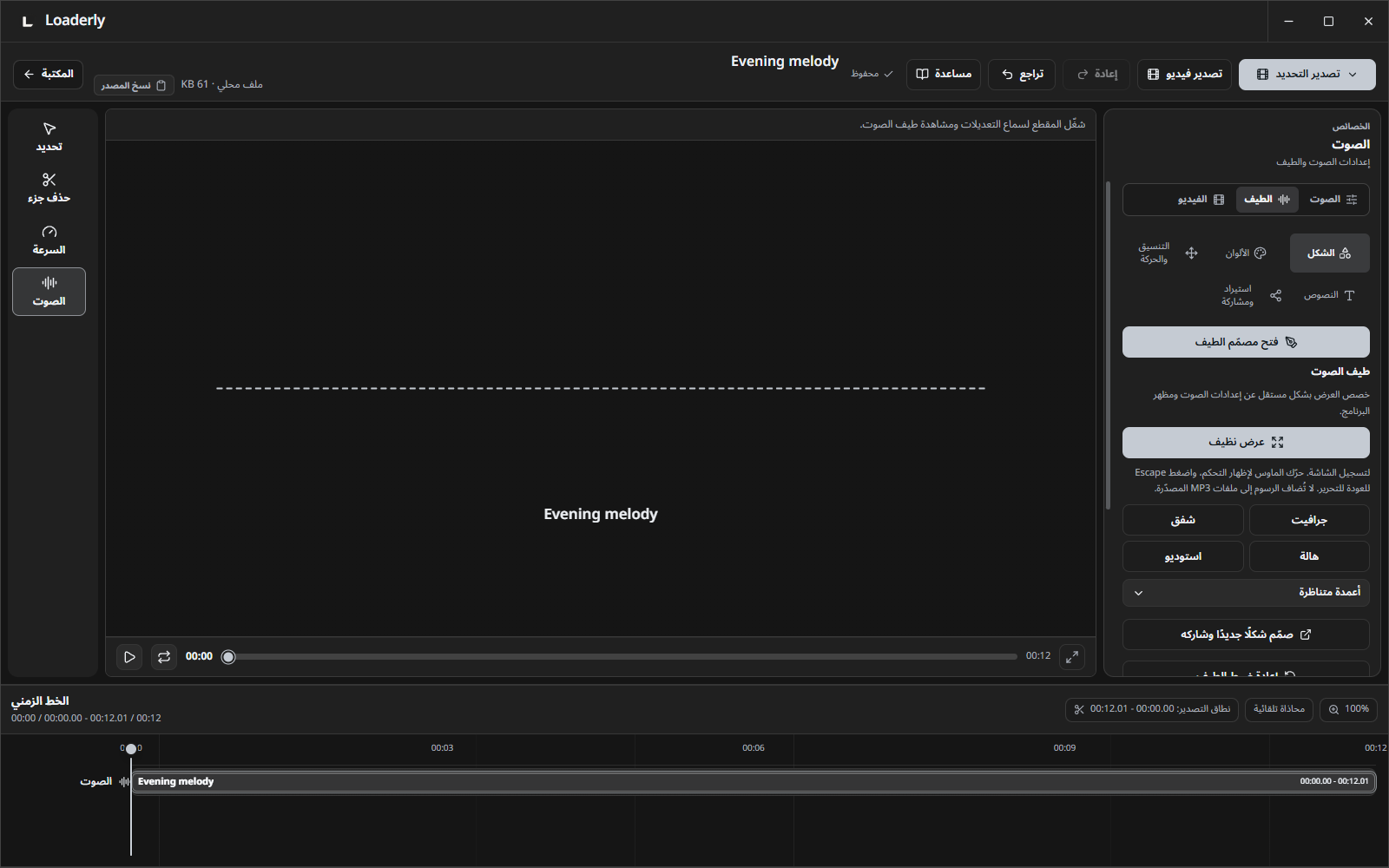Undo with تراجع button
Viewport: 1389px width, 868px height.
1022,74
